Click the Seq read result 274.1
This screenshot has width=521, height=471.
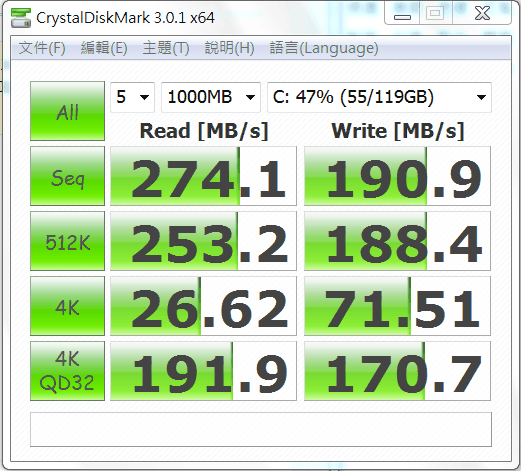point(203,176)
